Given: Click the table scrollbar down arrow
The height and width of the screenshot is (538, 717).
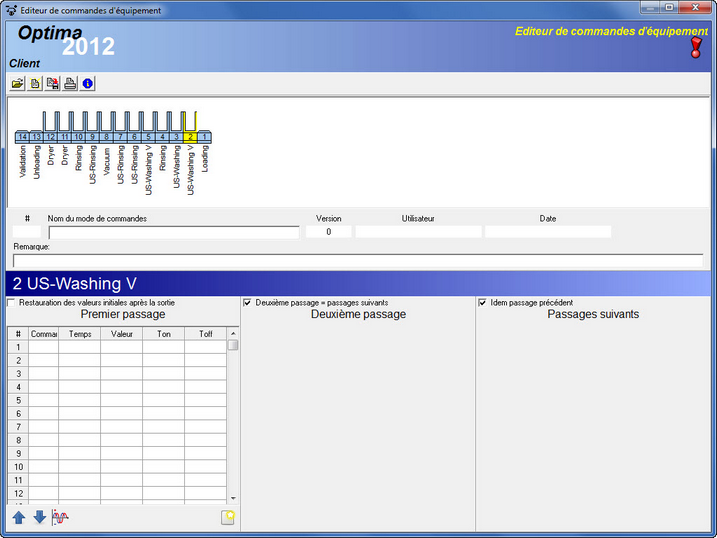Looking at the screenshot, I should [233, 497].
